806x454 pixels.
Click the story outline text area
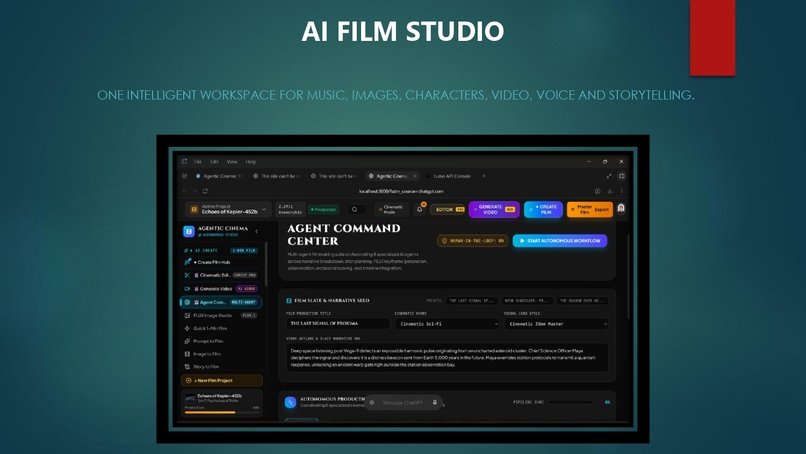(x=447, y=357)
